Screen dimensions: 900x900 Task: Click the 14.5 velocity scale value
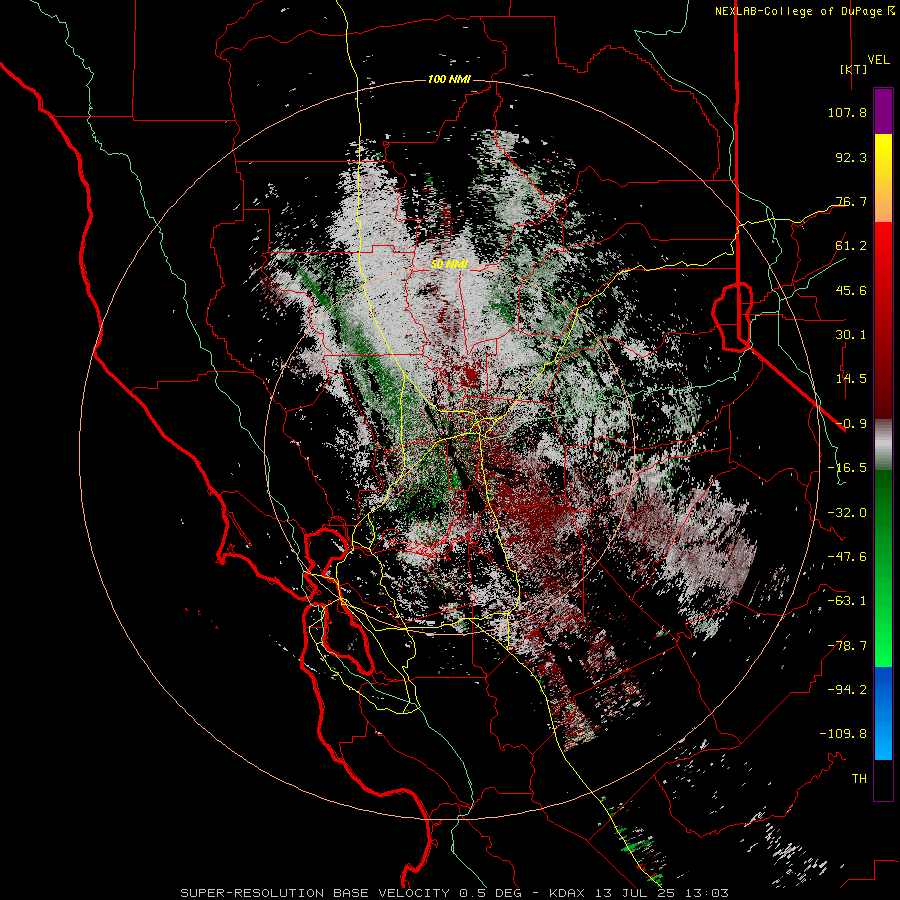click(851, 379)
